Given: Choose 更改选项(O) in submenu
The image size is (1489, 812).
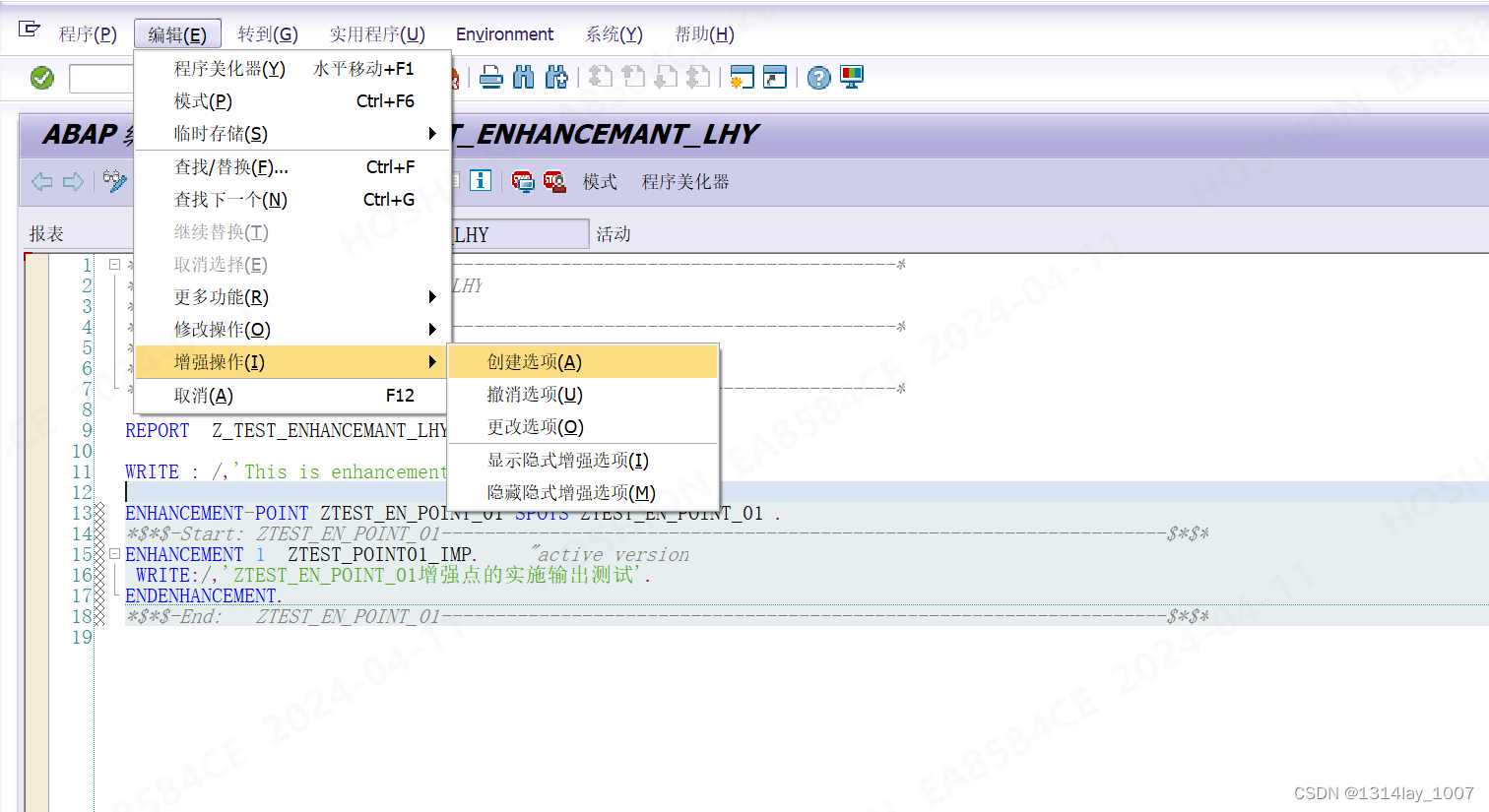Looking at the screenshot, I should coord(583,427).
